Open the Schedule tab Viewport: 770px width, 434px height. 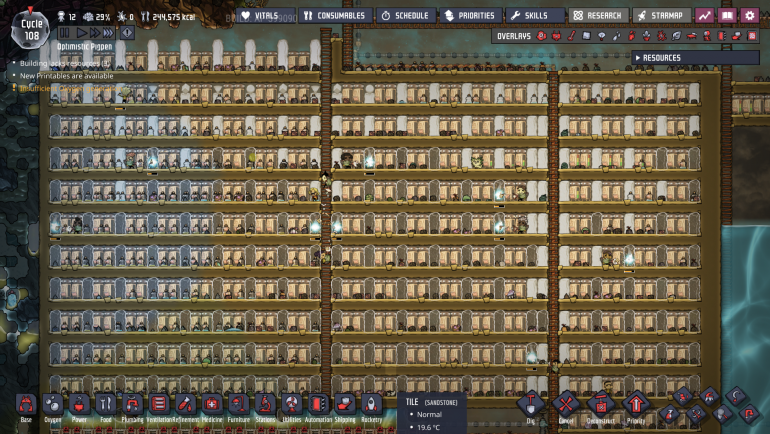(406, 16)
